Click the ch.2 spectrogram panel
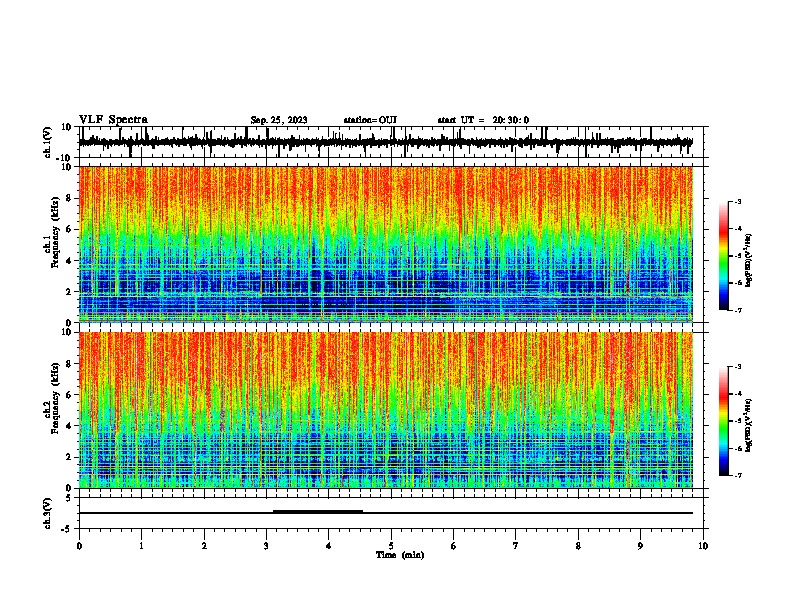The width and height of the screenshot is (792, 612). pyautogui.click(x=386, y=410)
